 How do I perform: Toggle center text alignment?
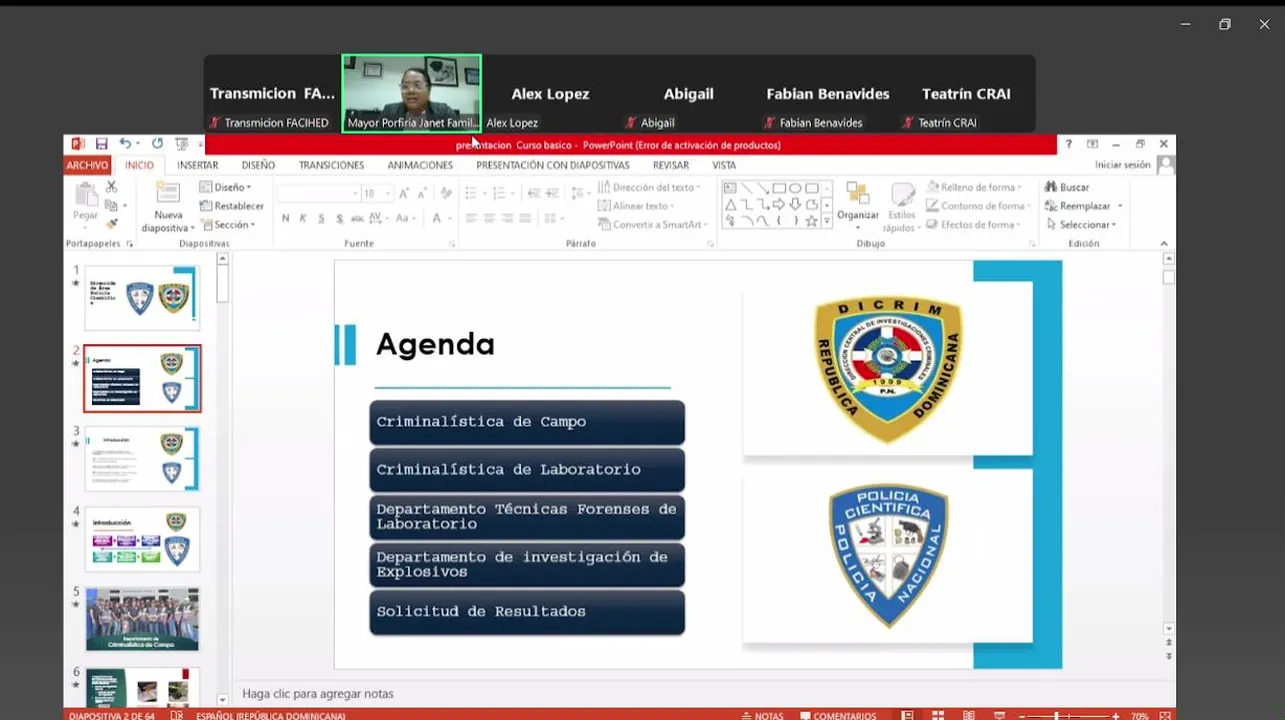[x=489, y=218]
